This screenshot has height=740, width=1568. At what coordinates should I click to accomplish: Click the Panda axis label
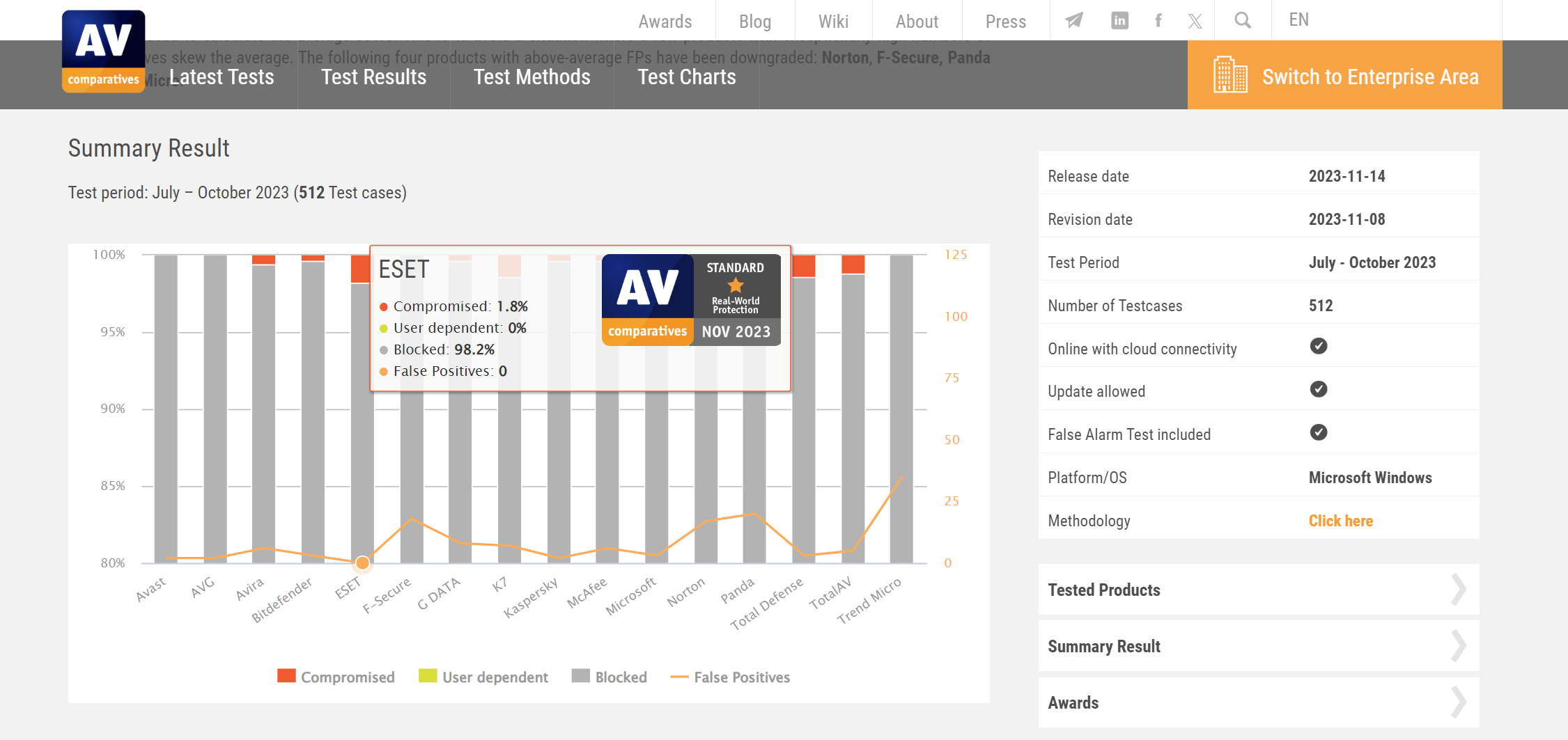point(737,590)
